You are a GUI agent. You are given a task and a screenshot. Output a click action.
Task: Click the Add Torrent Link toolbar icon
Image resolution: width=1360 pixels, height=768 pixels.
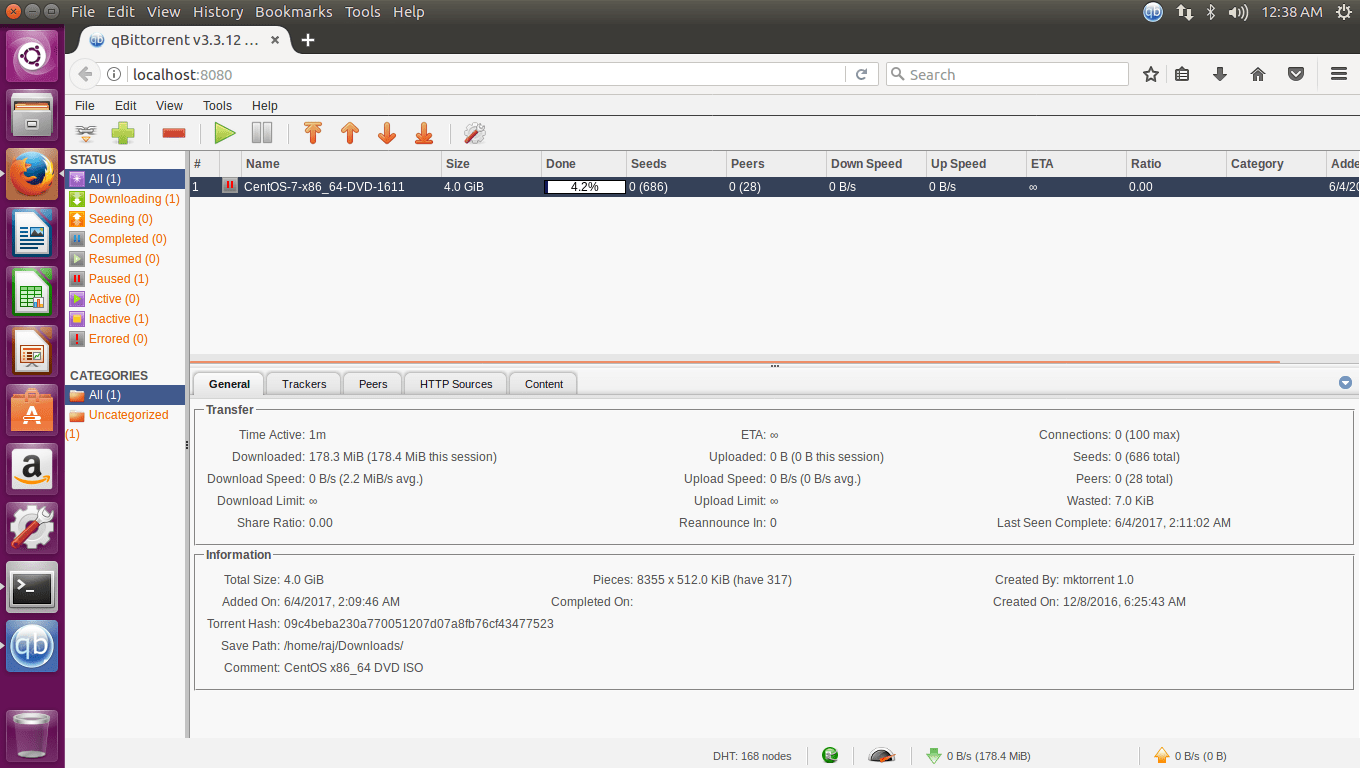point(86,133)
